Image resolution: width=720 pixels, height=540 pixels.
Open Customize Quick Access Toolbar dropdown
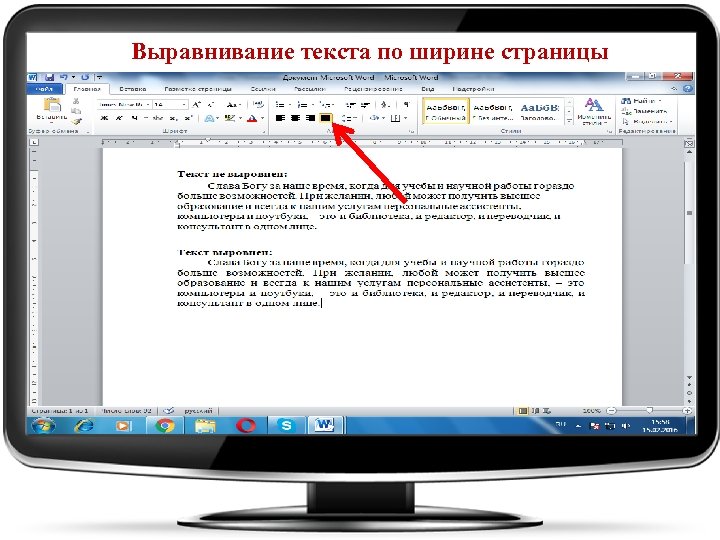99,78
